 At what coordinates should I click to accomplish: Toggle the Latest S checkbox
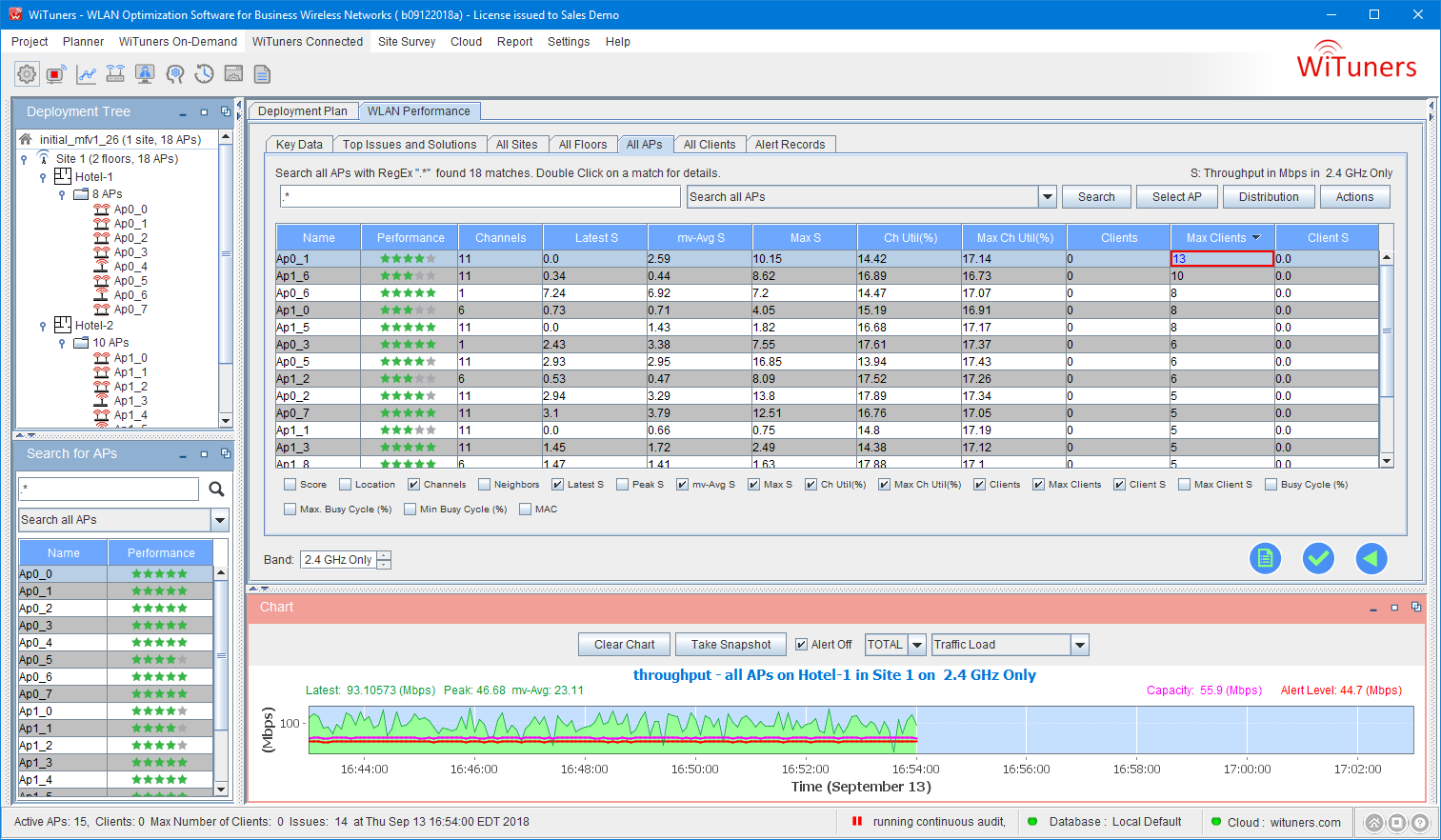tap(558, 485)
